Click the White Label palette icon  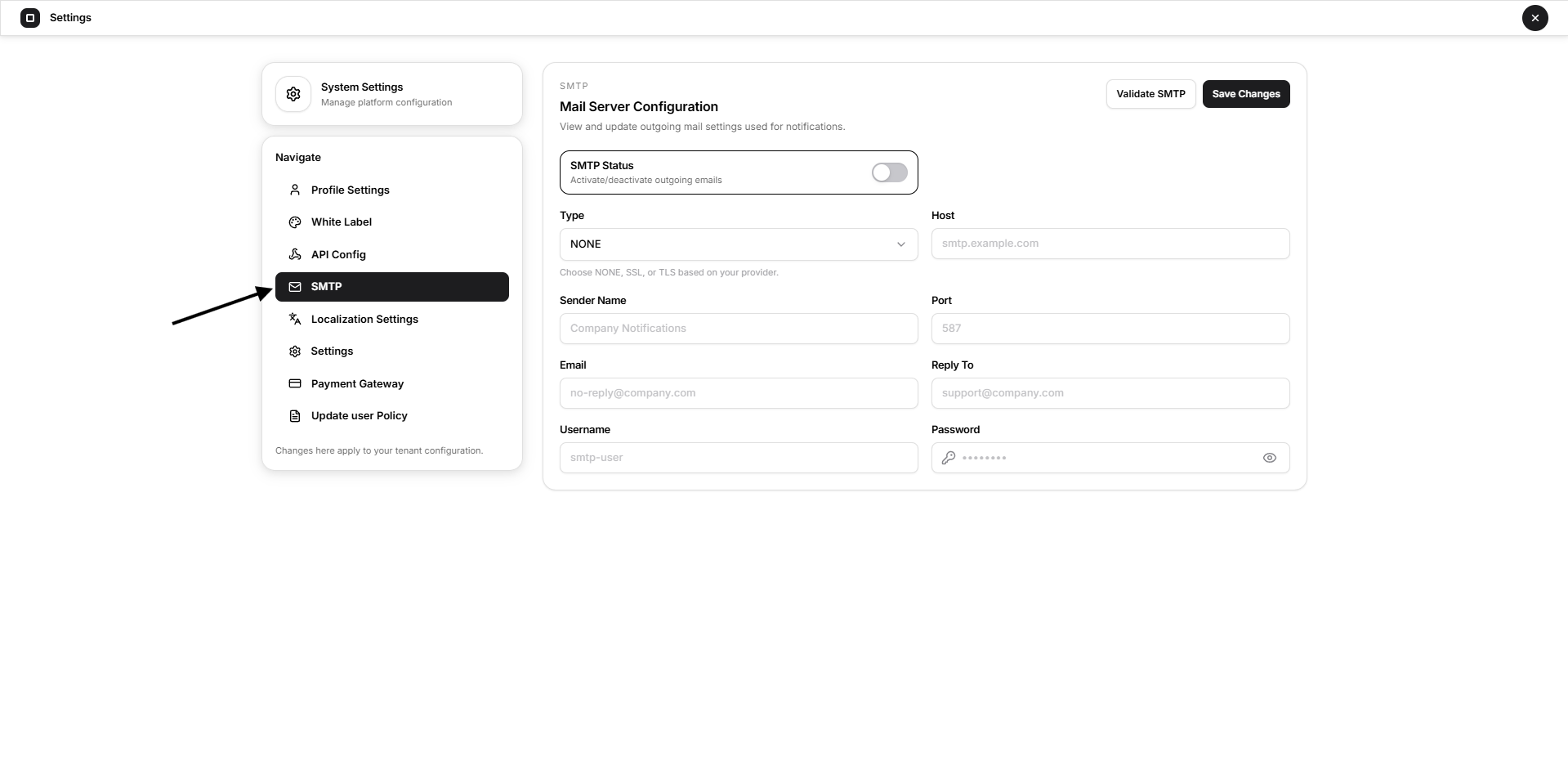click(x=295, y=222)
